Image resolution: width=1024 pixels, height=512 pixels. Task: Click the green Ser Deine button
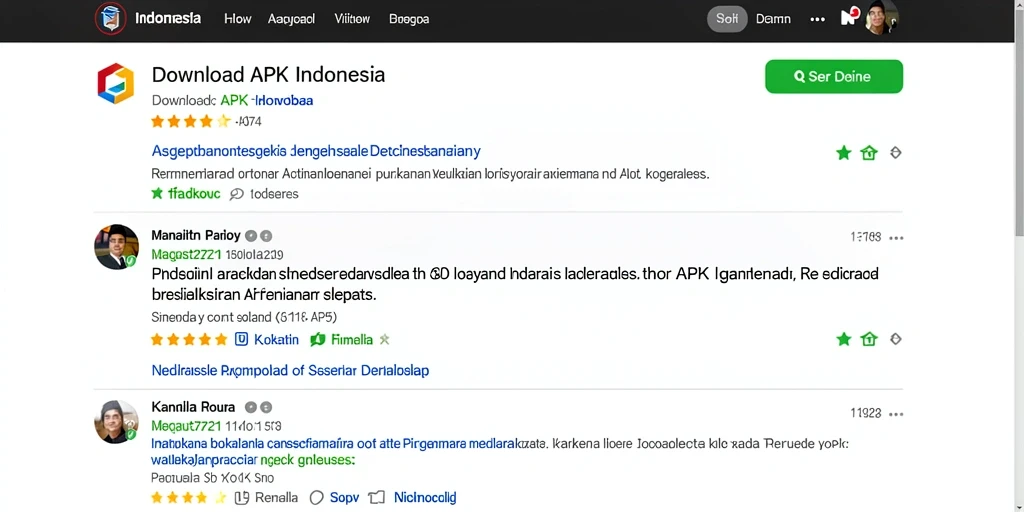click(833, 76)
